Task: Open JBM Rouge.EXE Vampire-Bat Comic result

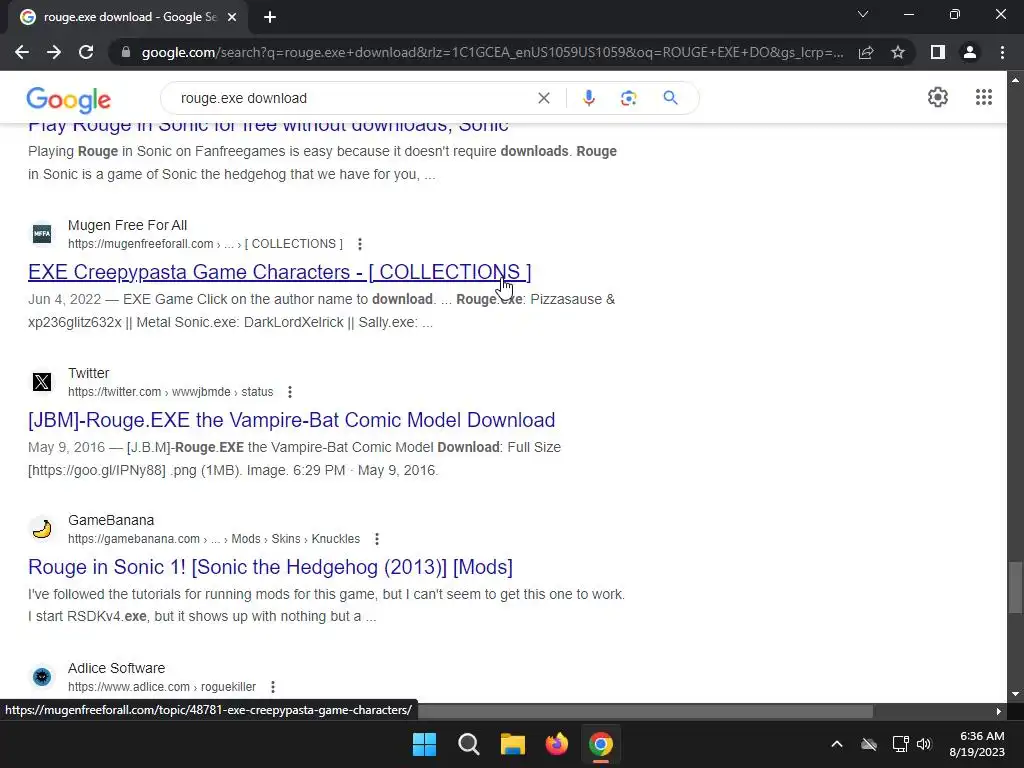Action: pyautogui.click(x=291, y=420)
